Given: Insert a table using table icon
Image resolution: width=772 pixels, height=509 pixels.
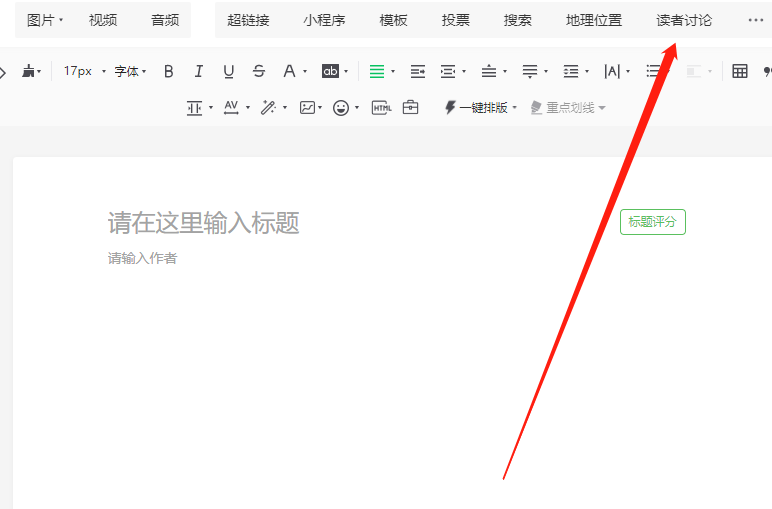Looking at the screenshot, I should click(740, 71).
